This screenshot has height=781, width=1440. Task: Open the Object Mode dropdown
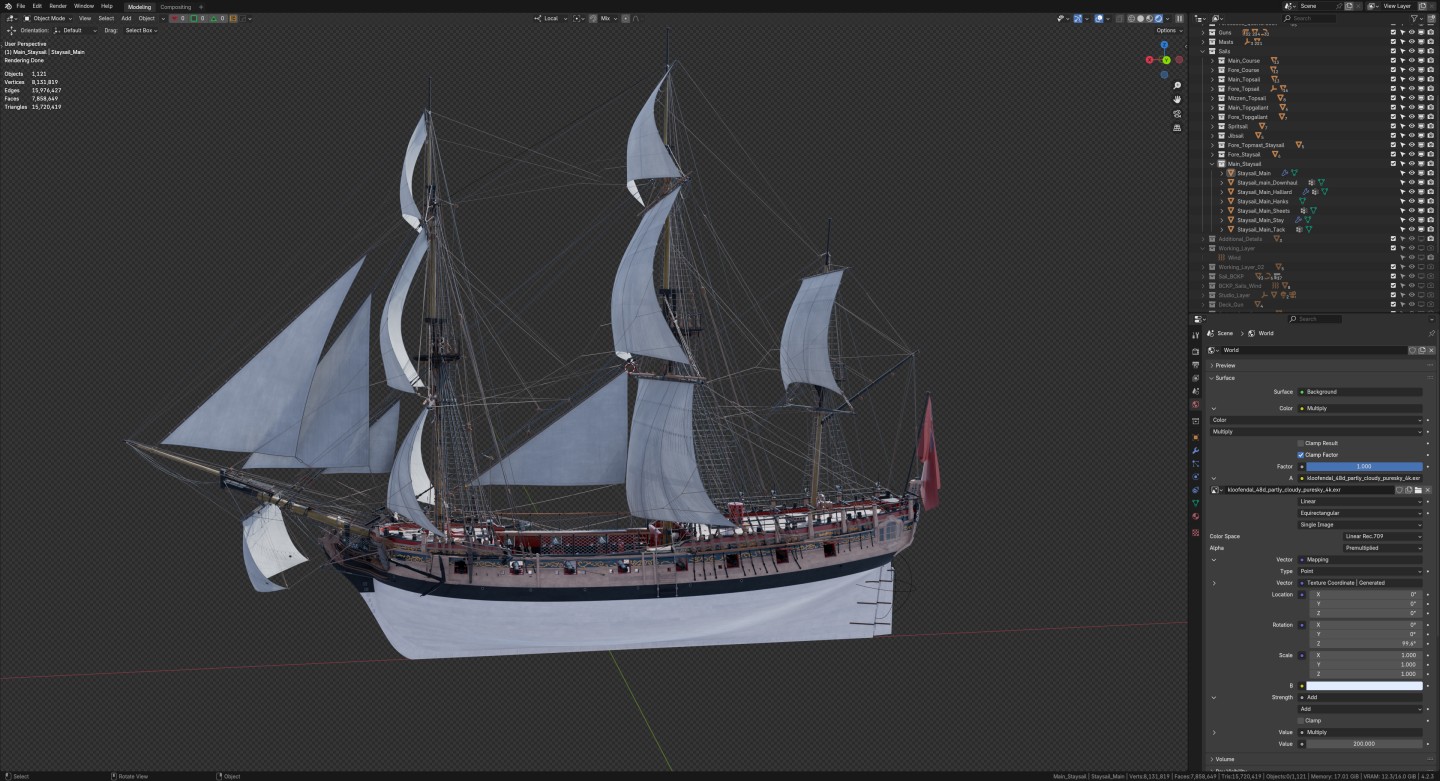(47, 18)
